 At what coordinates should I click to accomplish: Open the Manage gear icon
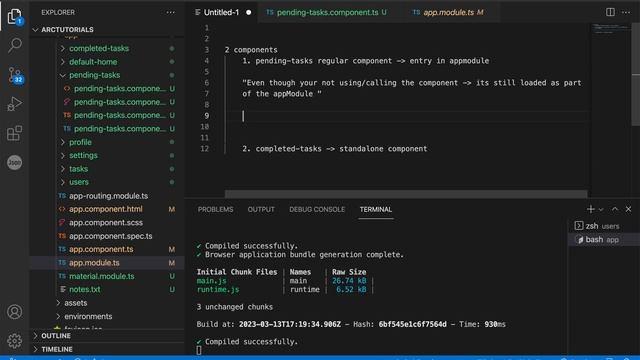pyautogui.click(x=15, y=340)
